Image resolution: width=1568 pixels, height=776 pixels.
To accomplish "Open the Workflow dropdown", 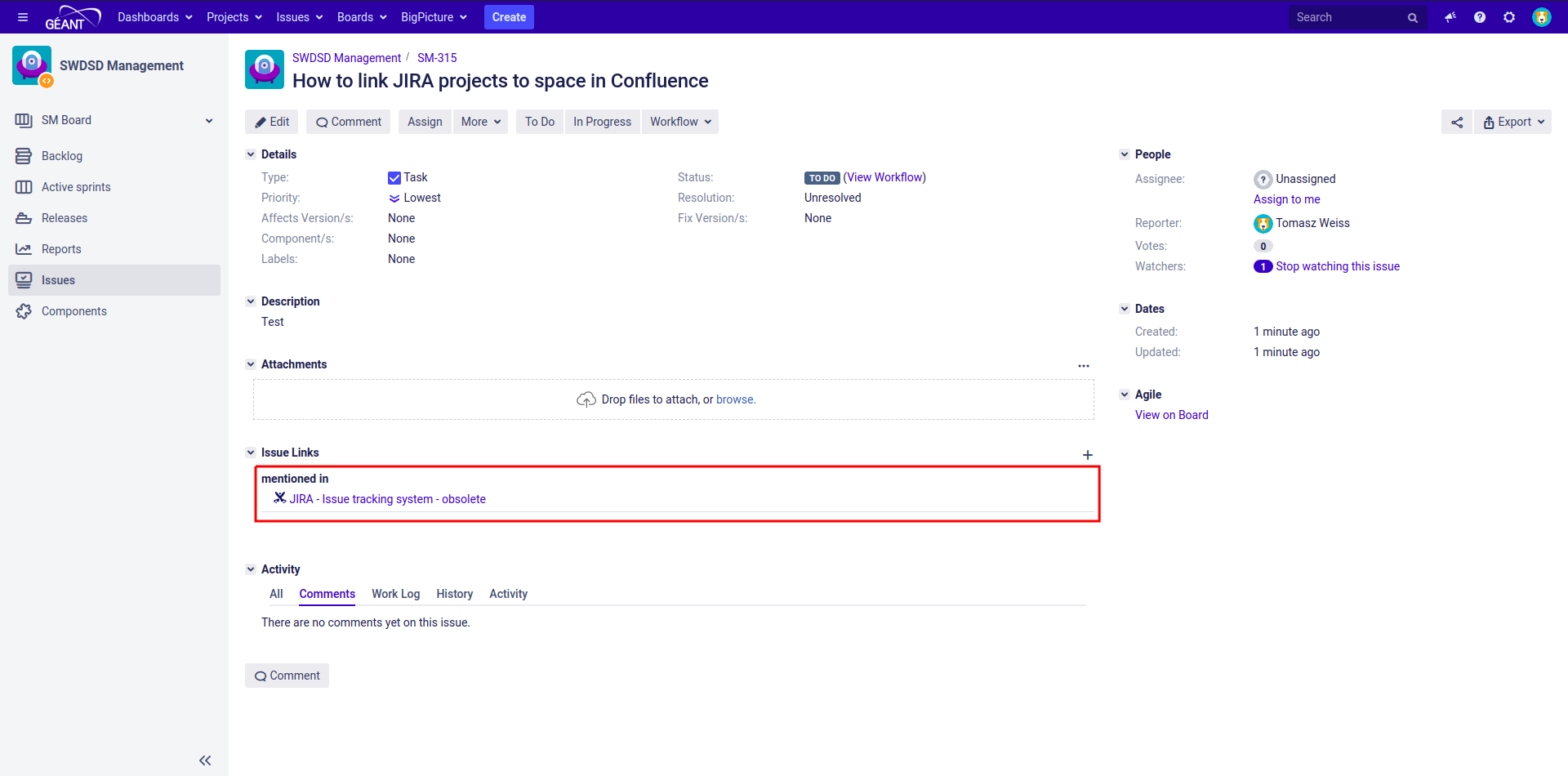I will pyautogui.click(x=680, y=122).
